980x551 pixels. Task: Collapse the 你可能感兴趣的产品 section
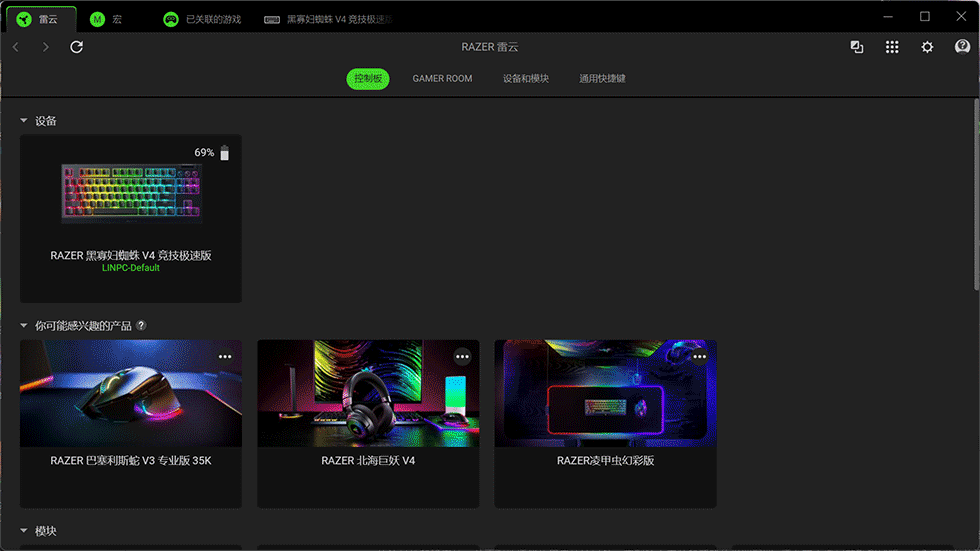[24, 325]
